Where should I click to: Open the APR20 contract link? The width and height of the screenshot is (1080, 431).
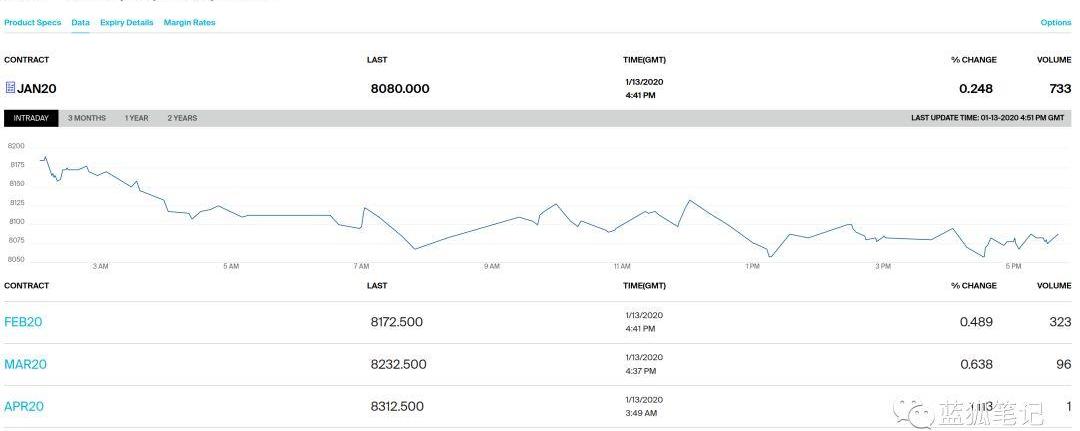click(x=24, y=406)
